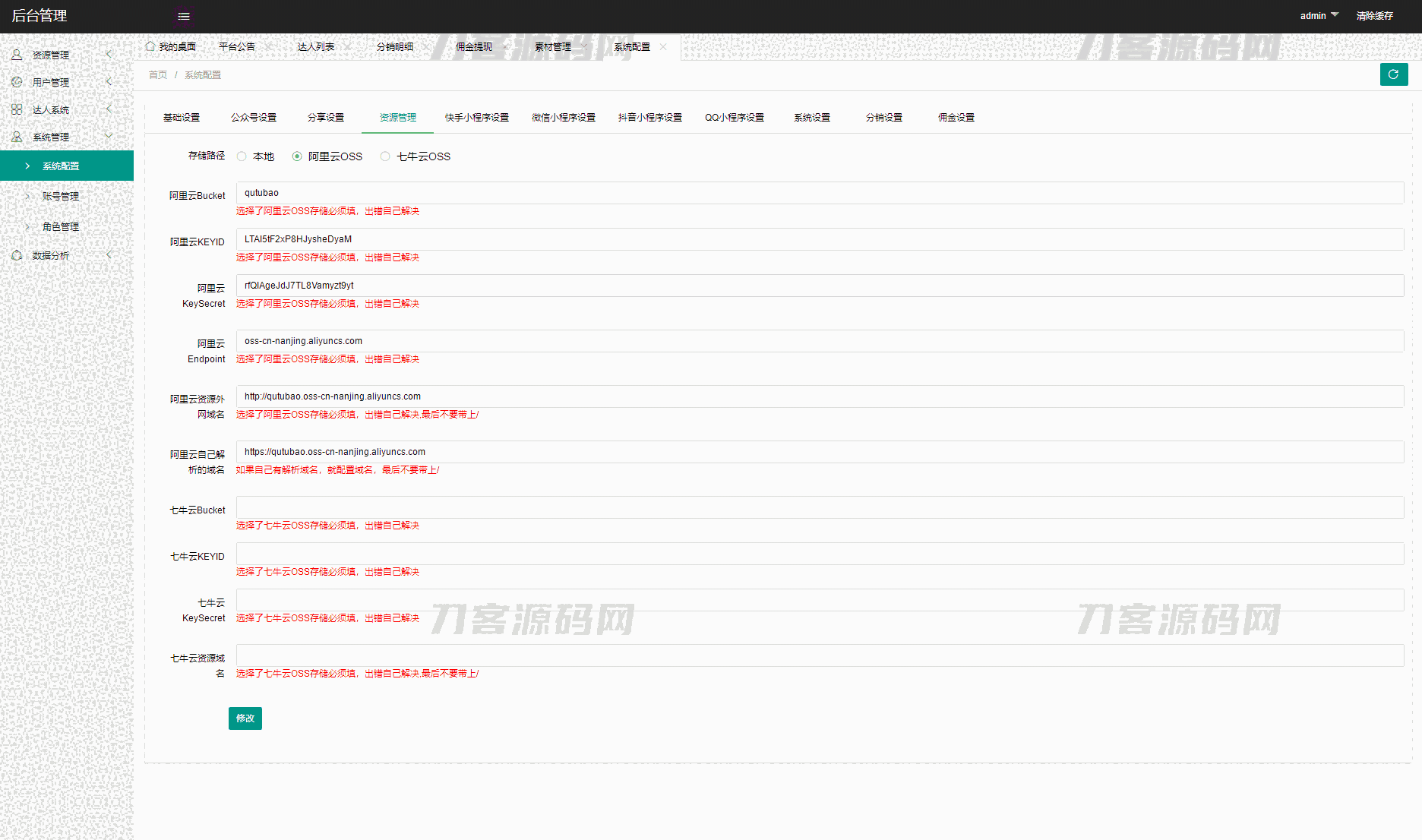Switch to the 系统设置 tab

812,118
